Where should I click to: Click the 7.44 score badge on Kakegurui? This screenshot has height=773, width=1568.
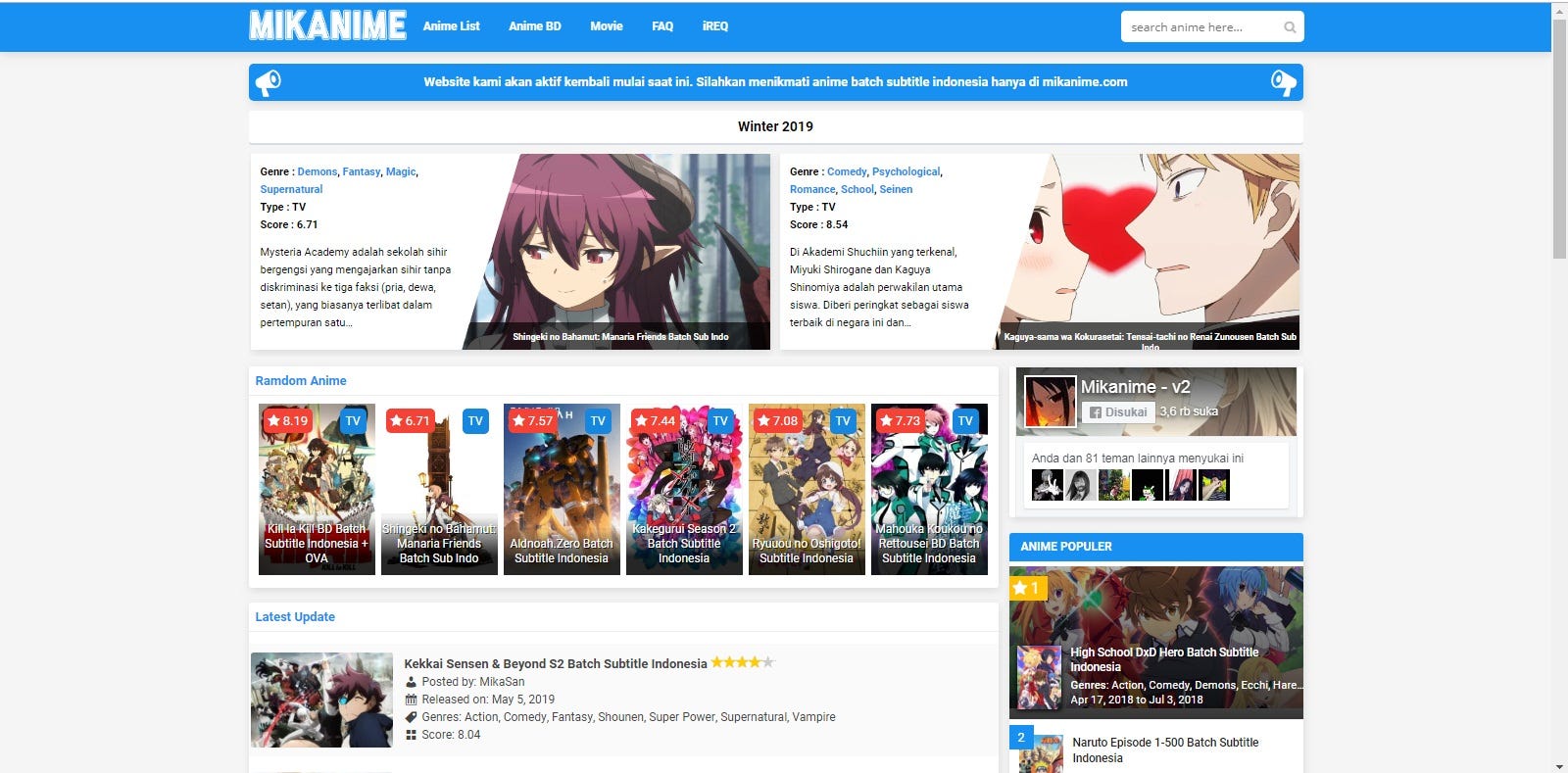(655, 421)
